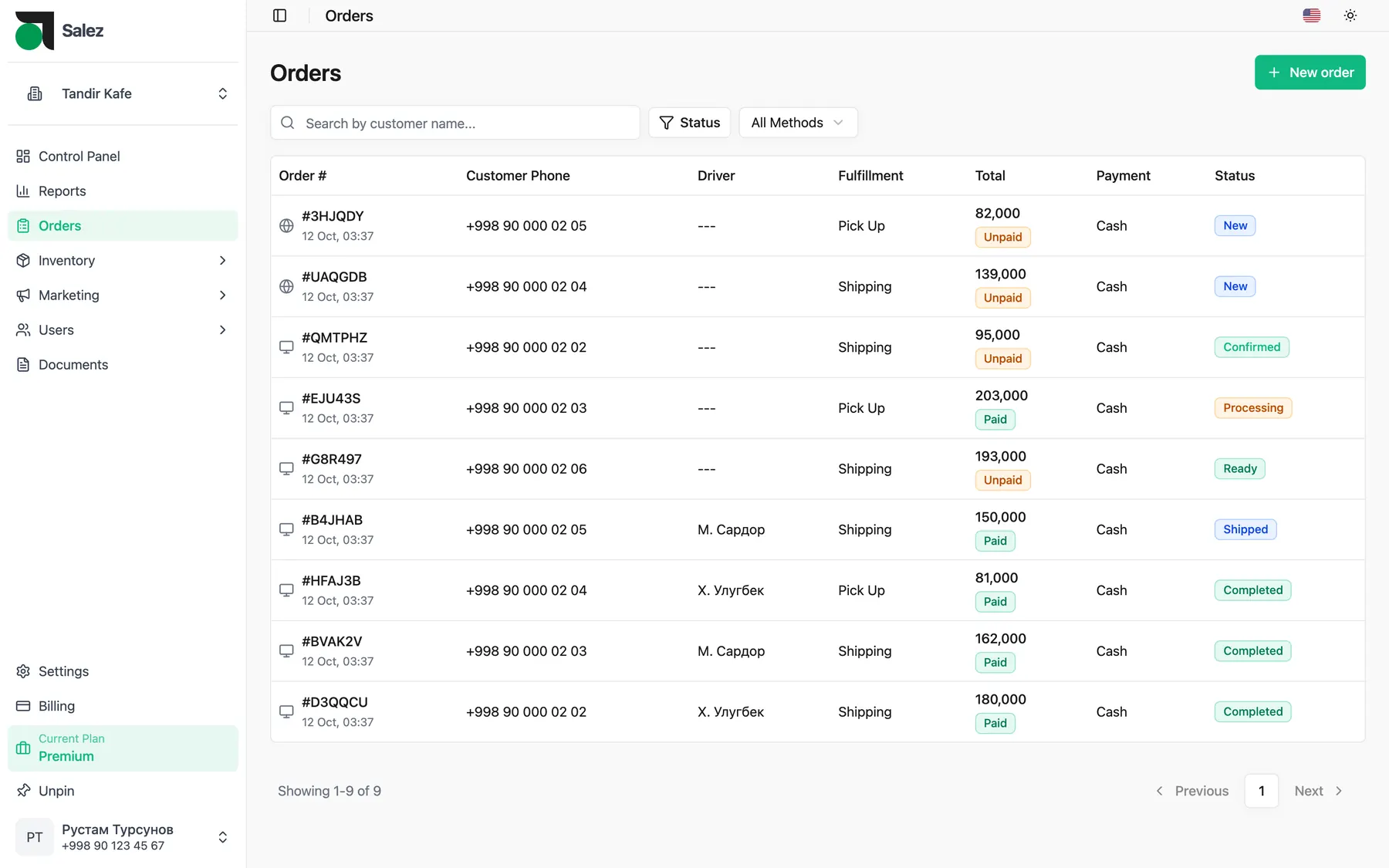
Task: Toggle the light theme sun icon
Action: coord(1350,15)
